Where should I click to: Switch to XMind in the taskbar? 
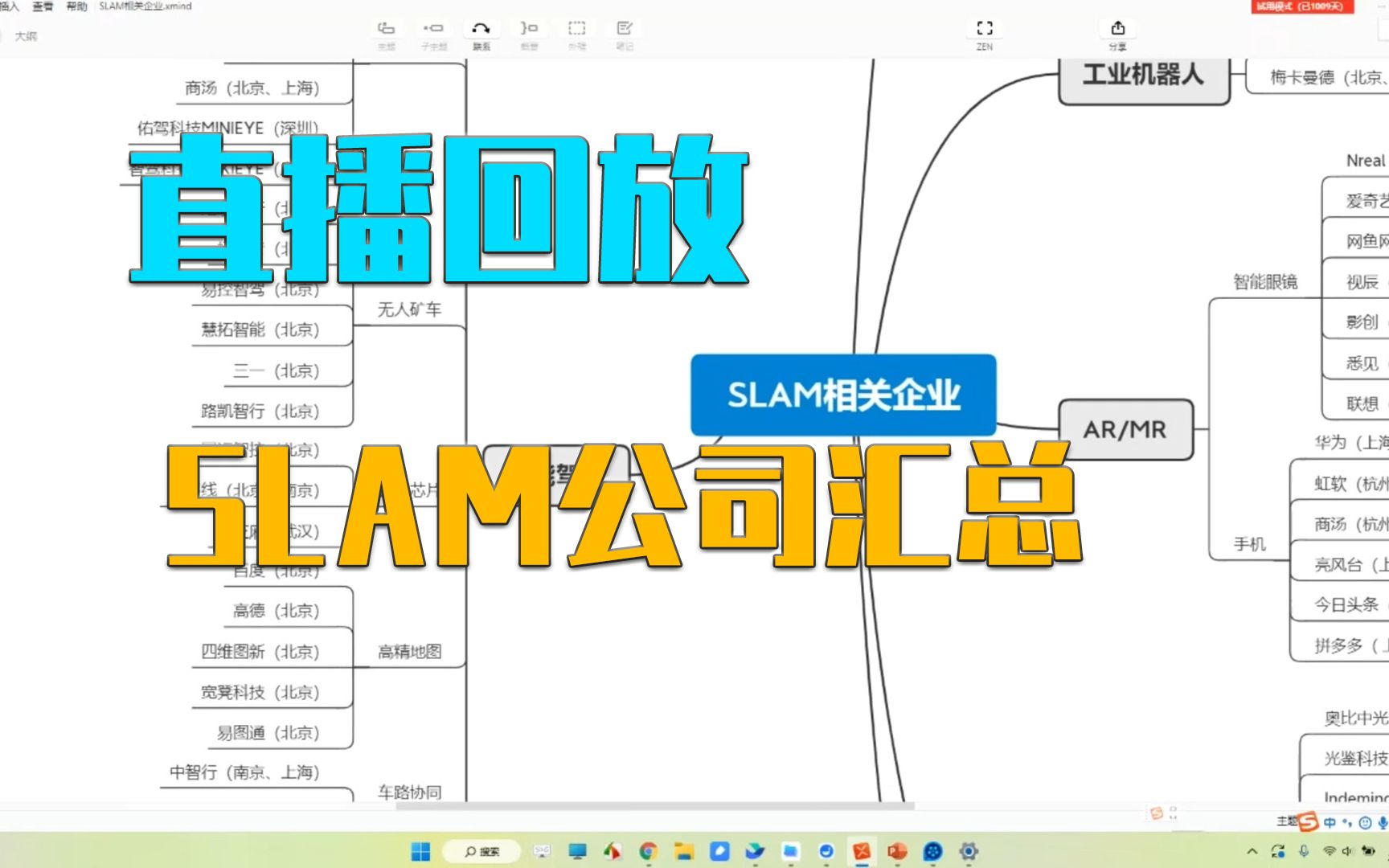pos(862,851)
